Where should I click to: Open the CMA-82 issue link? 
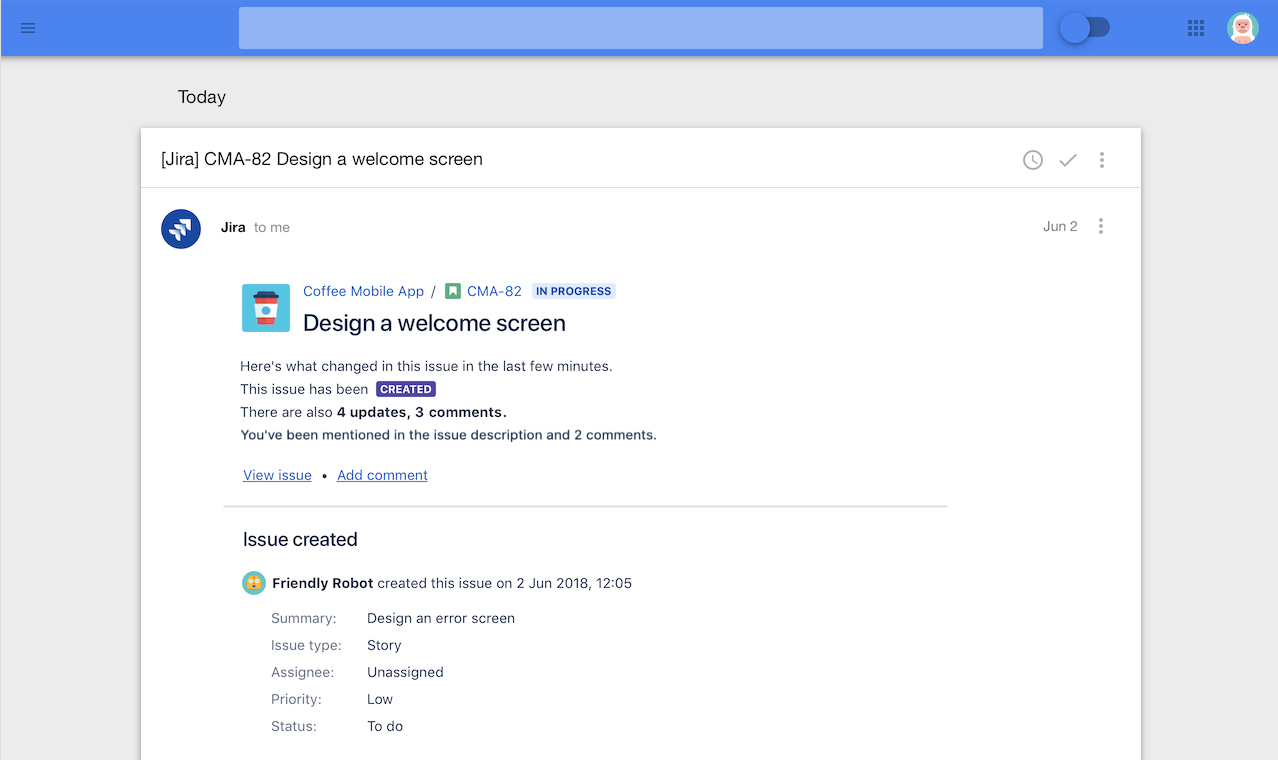click(x=494, y=291)
